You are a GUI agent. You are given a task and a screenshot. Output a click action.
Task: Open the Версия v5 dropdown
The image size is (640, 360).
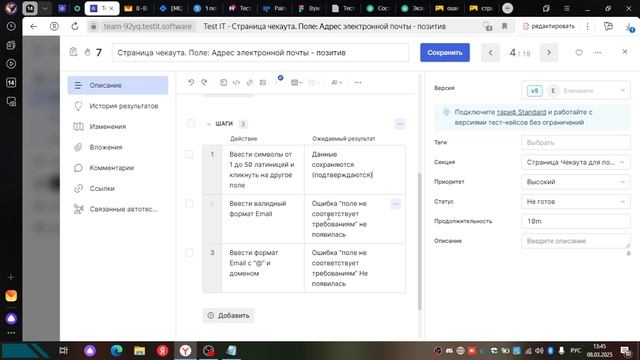coord(576,90)
